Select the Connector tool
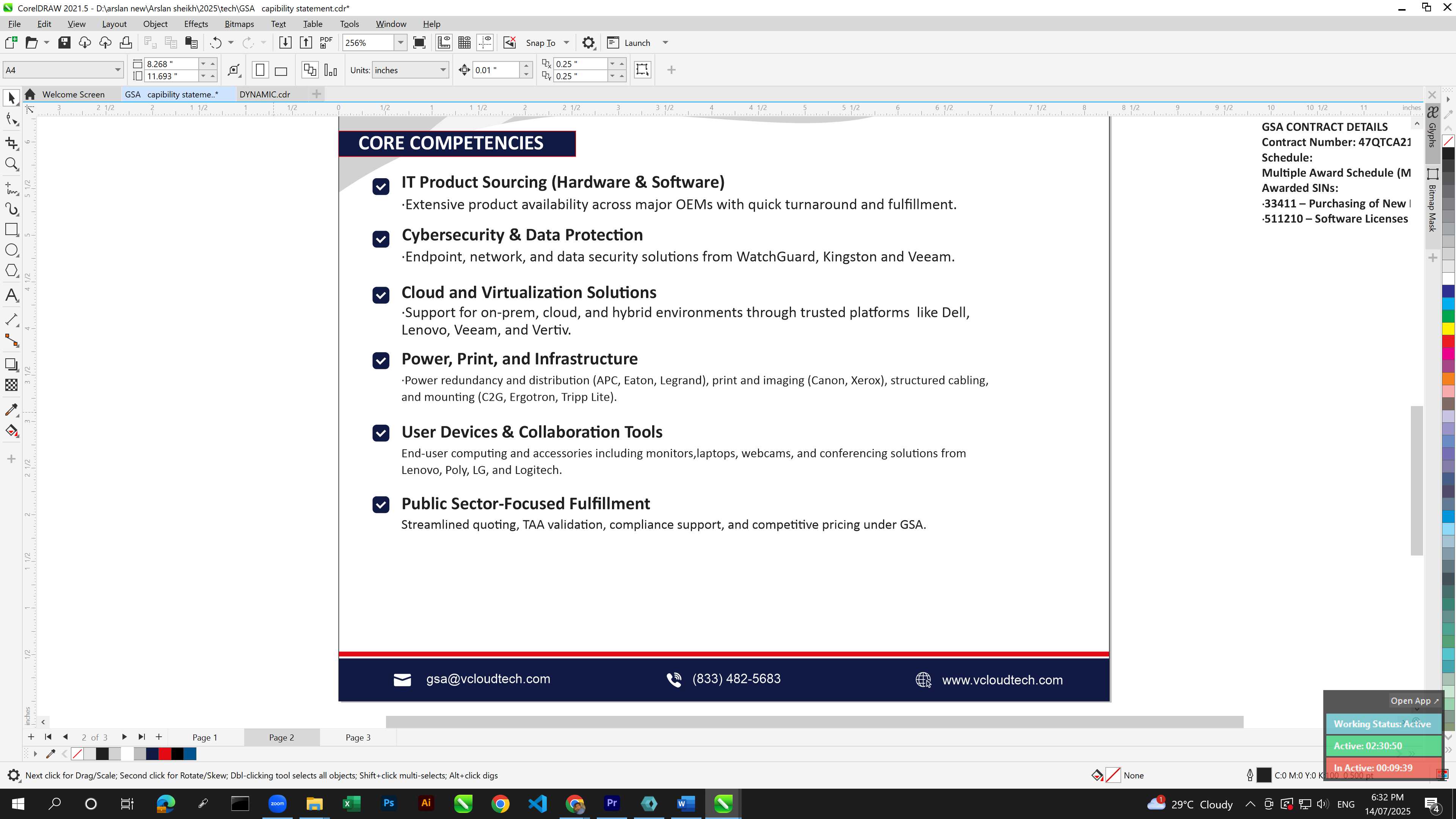1456x819 pixels. click(11, 340)
